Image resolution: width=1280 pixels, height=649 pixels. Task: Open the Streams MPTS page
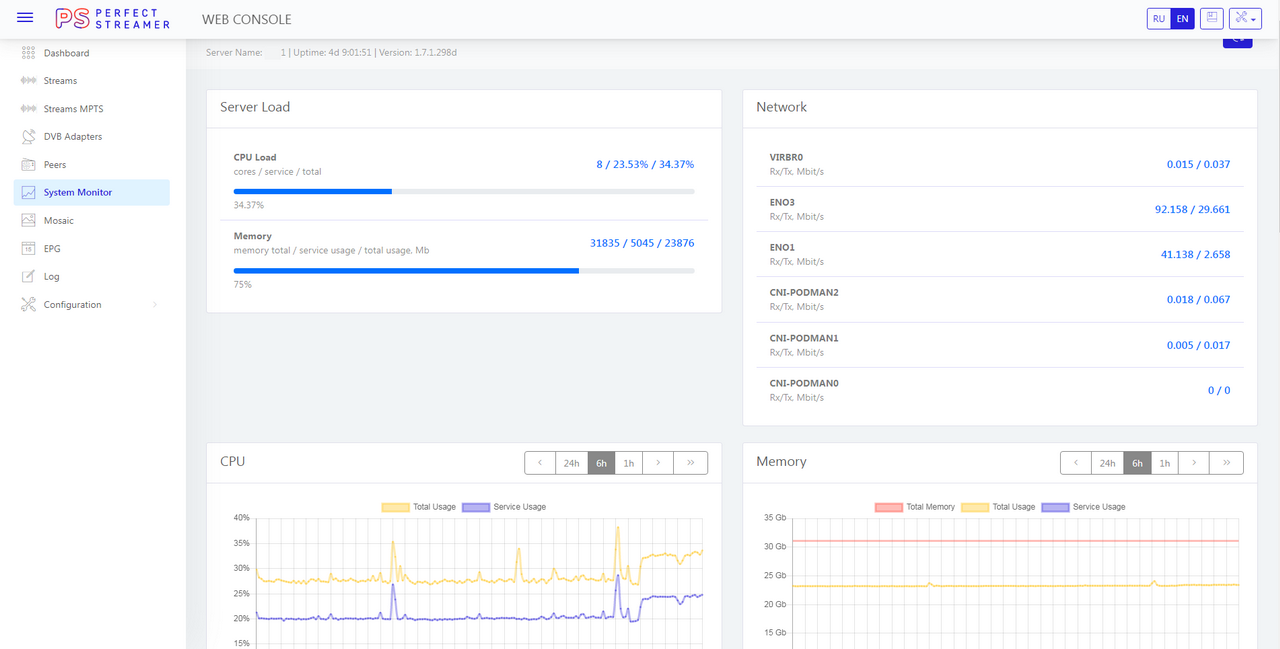[x=73, y=109]
